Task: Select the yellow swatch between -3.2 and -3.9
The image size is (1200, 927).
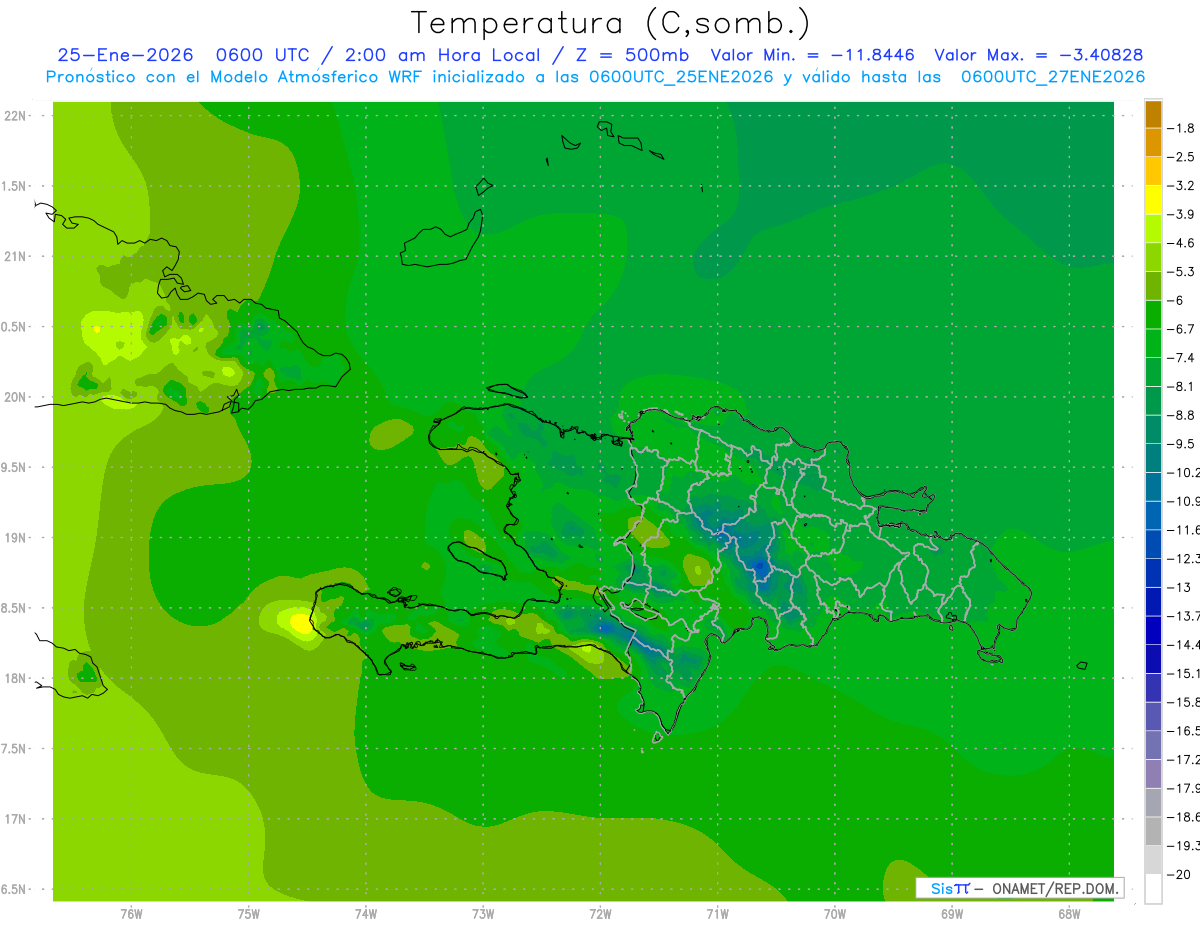Action: pos(1153,200)
